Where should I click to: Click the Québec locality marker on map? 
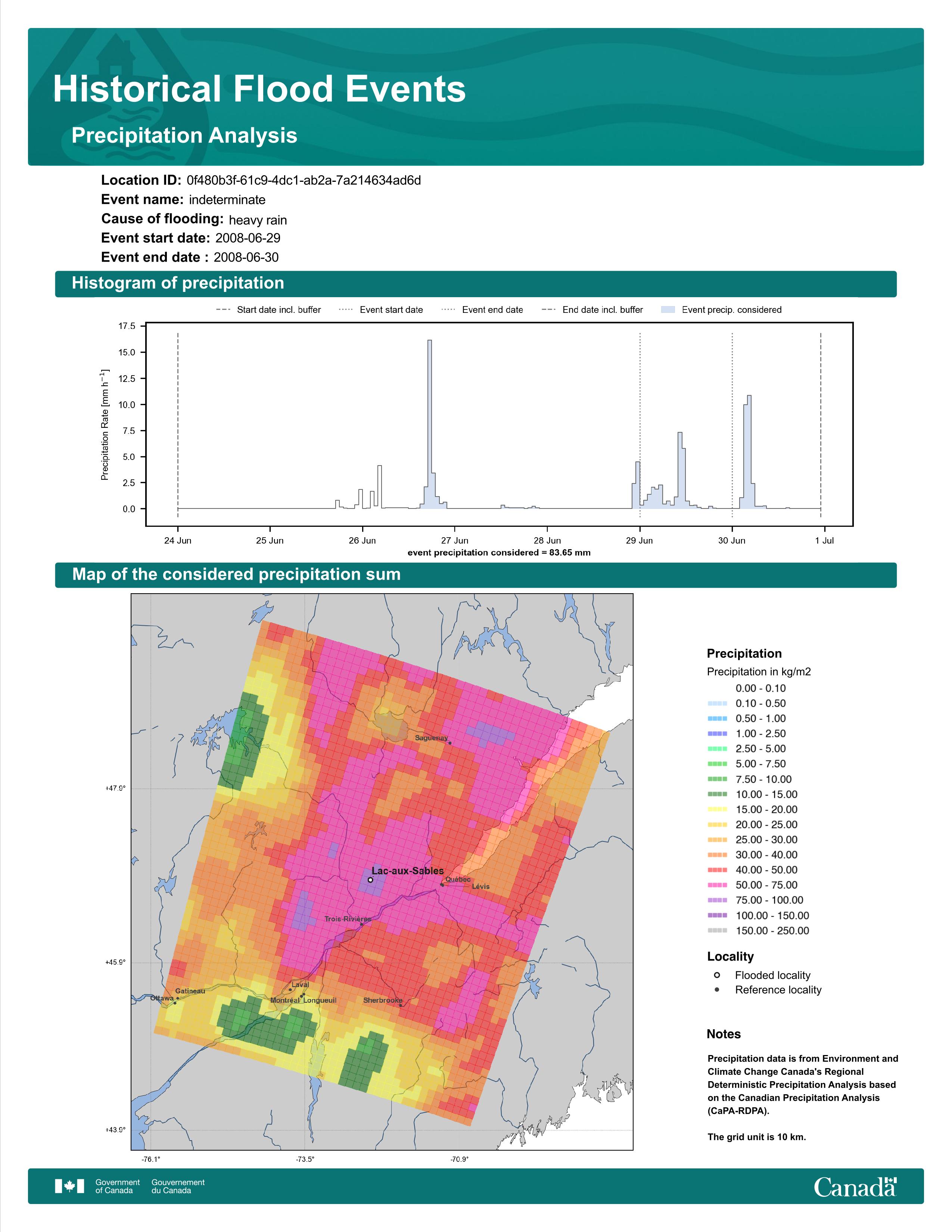click(x=442, y=884)
